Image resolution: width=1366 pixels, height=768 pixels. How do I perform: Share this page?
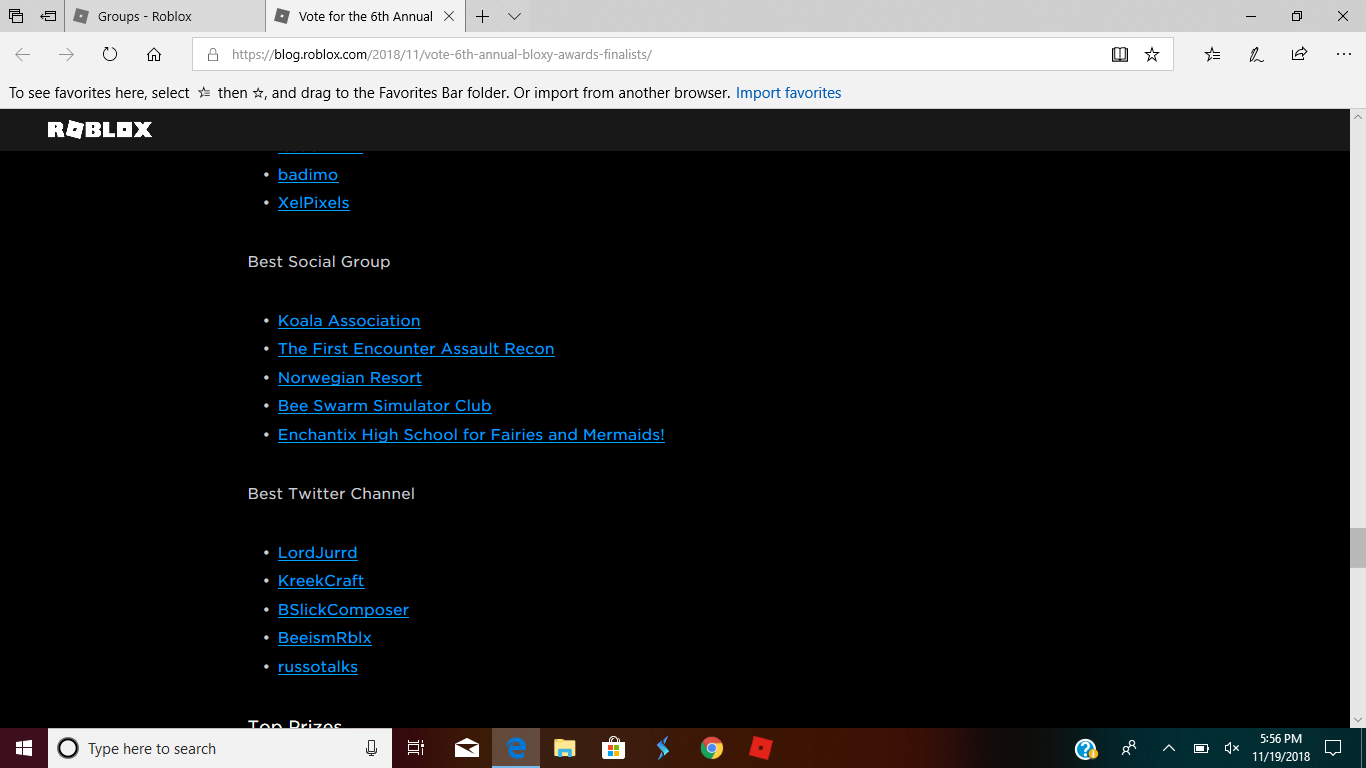coord(1299,55)
